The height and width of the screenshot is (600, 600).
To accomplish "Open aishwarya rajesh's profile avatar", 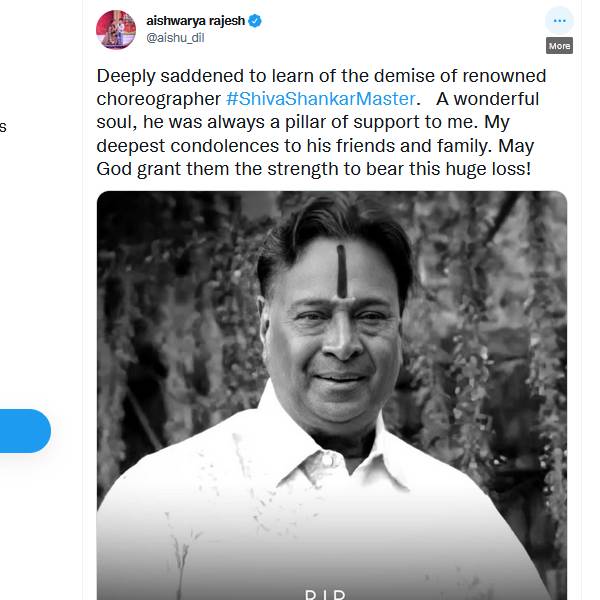I will coord(116,28).
